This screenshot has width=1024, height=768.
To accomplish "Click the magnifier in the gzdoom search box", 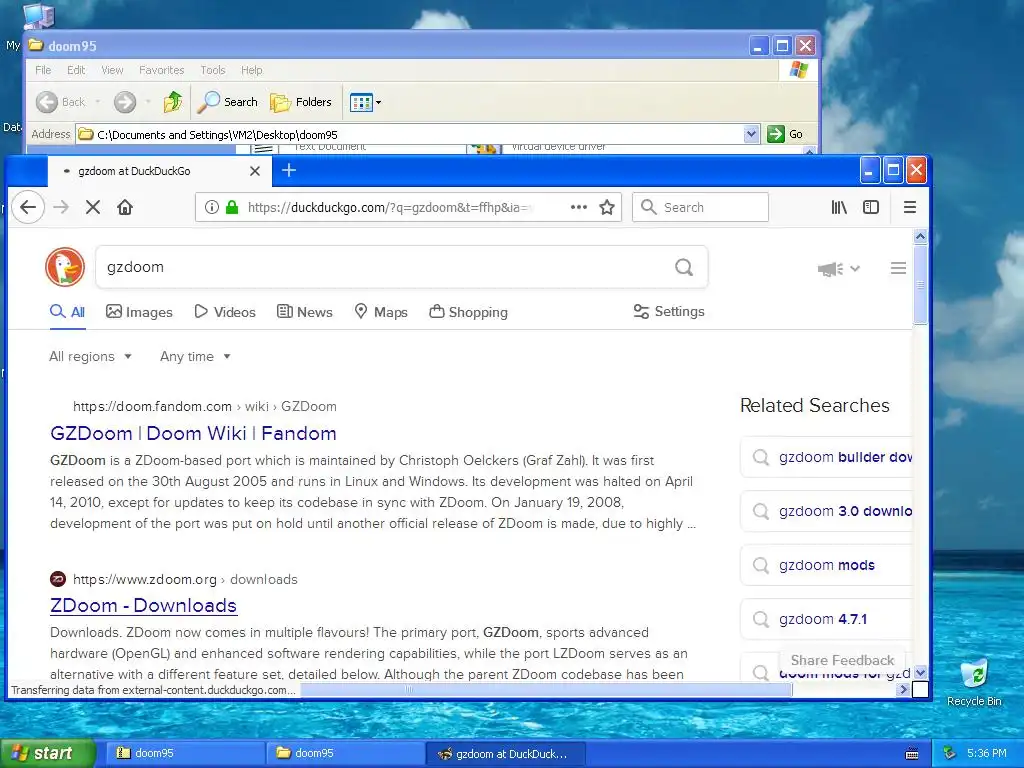I will pyautogui.click(x=684, y=267).
